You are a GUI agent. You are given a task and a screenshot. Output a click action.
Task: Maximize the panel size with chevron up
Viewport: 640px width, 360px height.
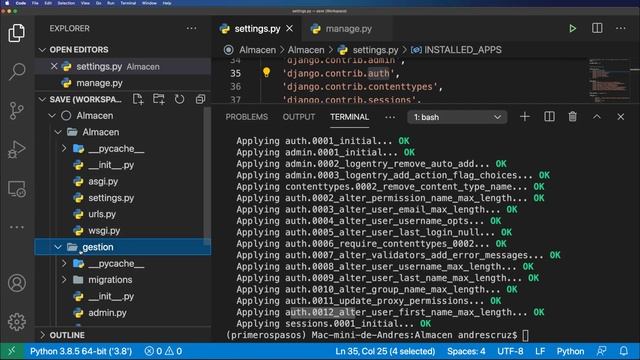coord(597,117)
